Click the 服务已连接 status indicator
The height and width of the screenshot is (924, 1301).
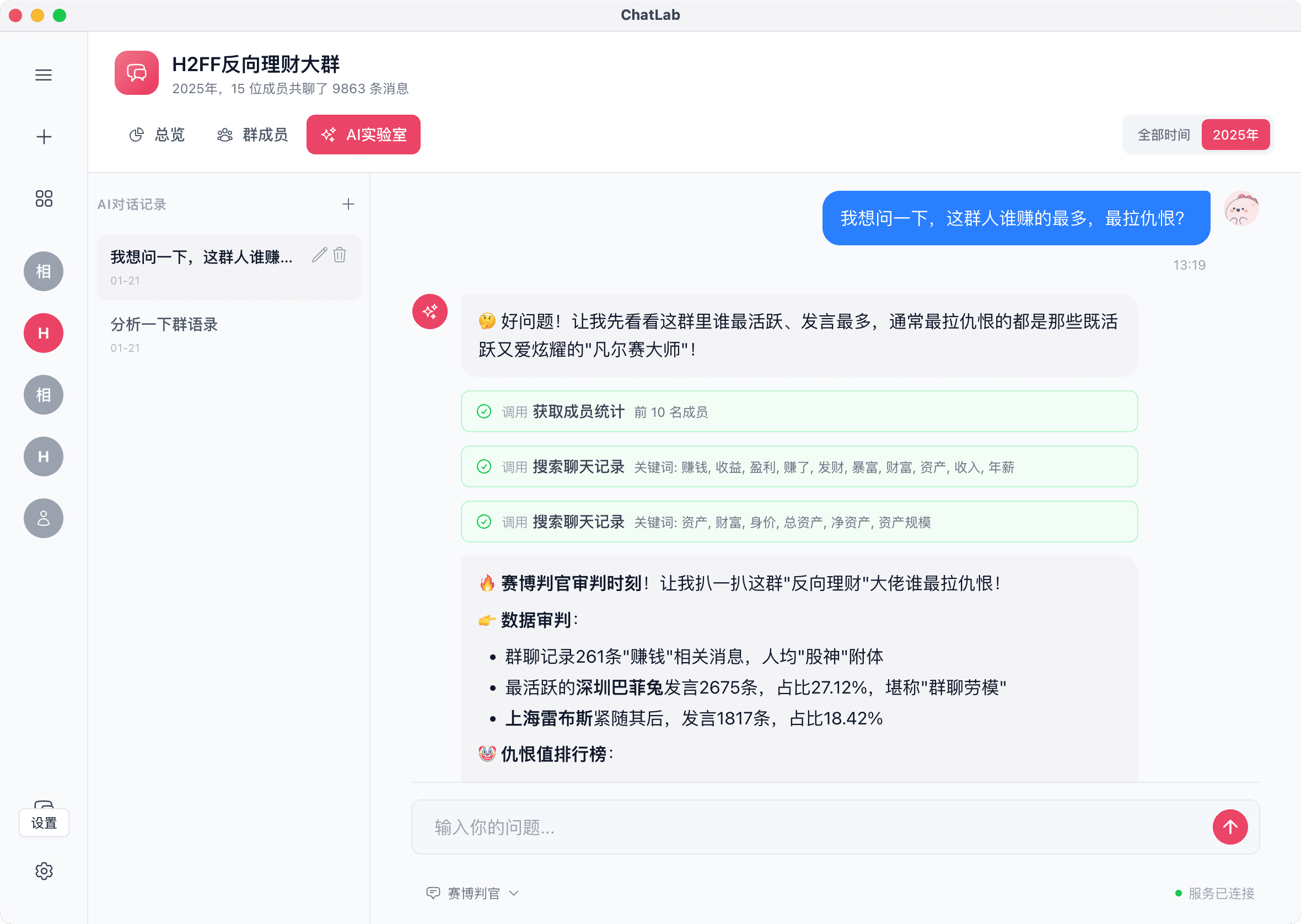click(x=1216, y=893)
